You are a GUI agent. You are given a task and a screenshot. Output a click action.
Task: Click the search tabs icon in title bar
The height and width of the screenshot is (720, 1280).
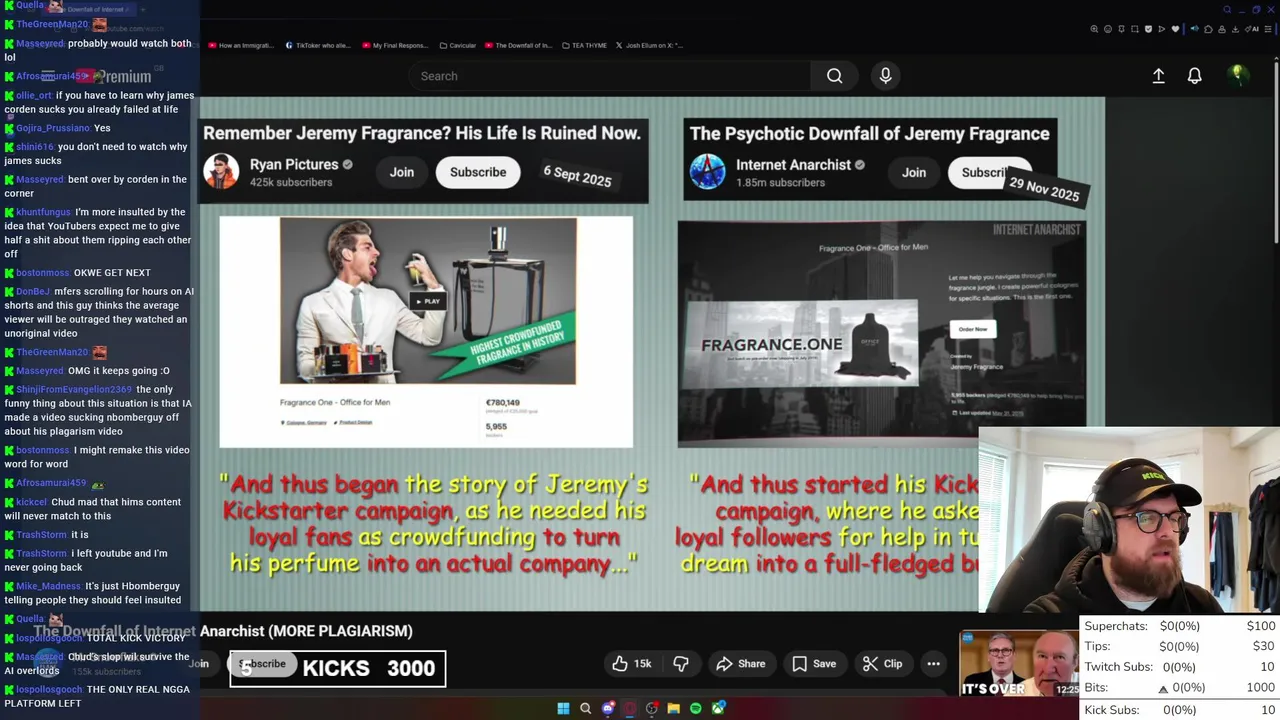pyautogui.click(x=1227, y=10)
